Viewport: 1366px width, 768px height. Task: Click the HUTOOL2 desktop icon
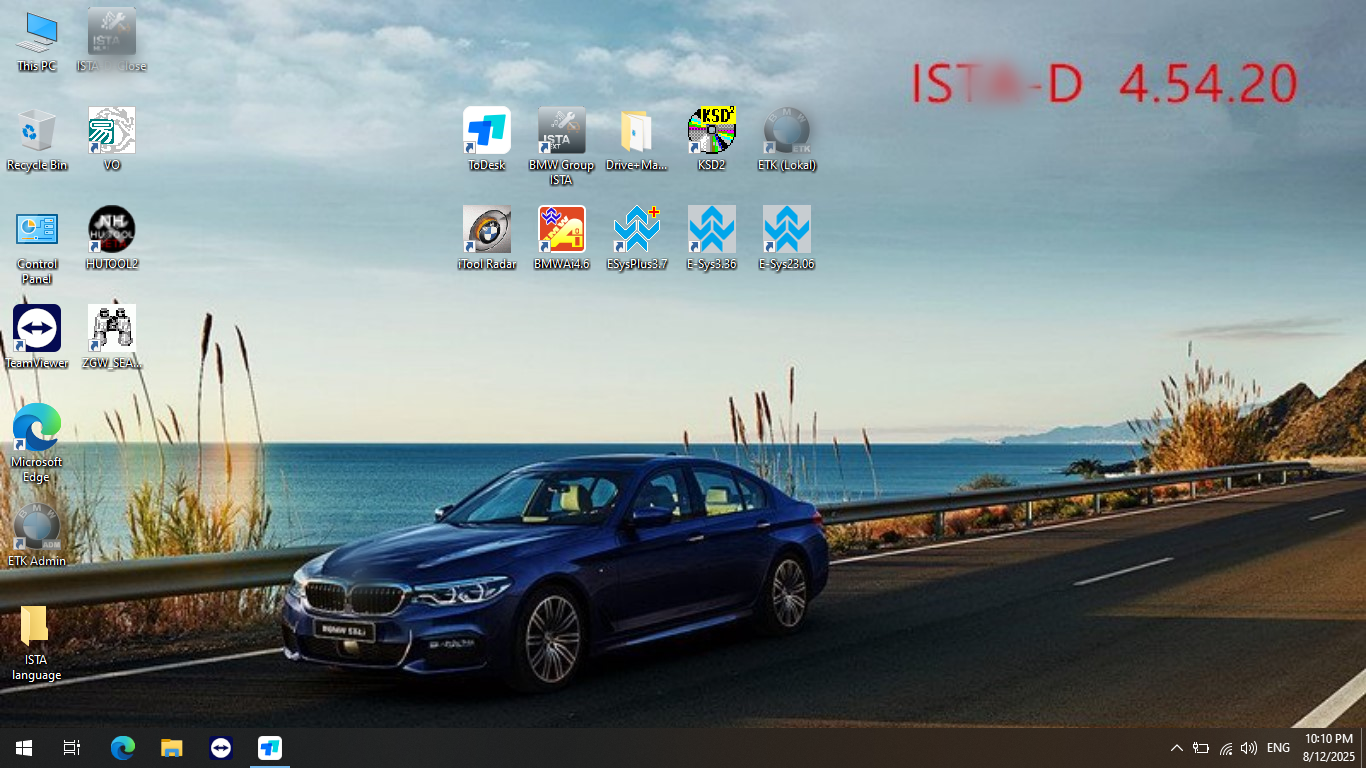(x=112, y=230)
